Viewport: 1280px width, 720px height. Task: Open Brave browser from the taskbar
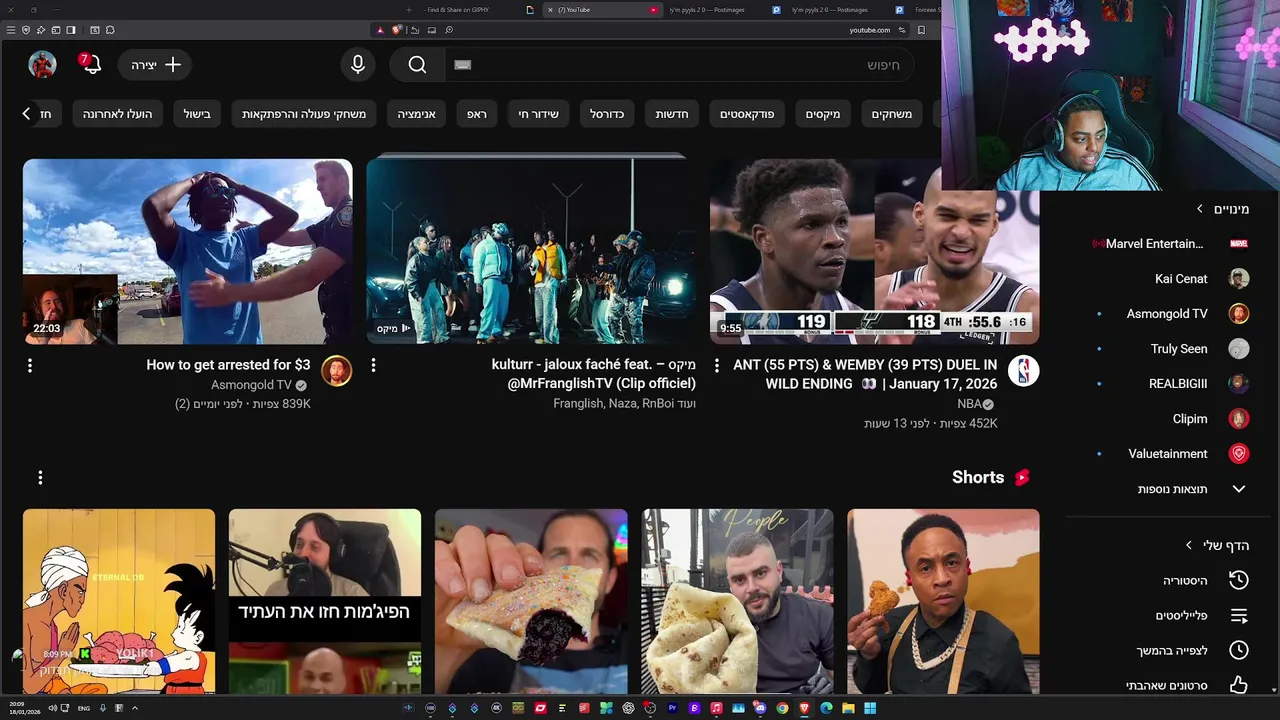804,708
